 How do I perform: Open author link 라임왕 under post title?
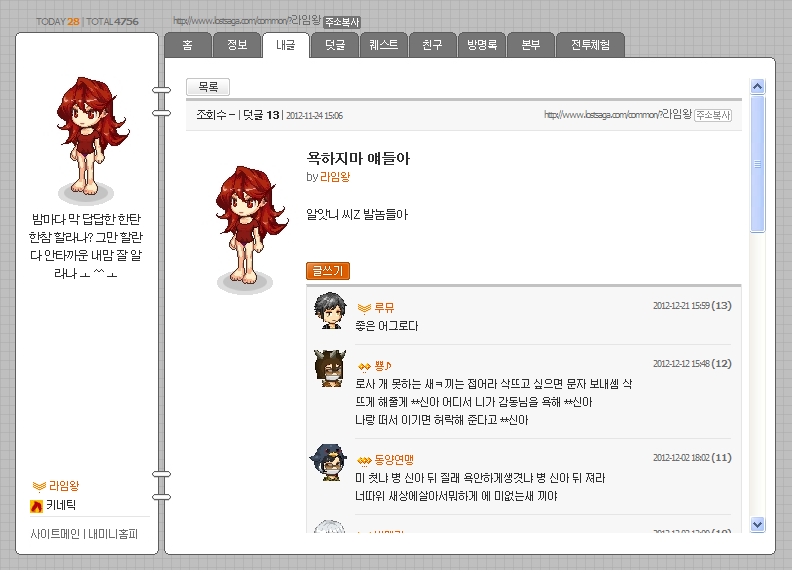pyautogui.click(x=335, y=177)
